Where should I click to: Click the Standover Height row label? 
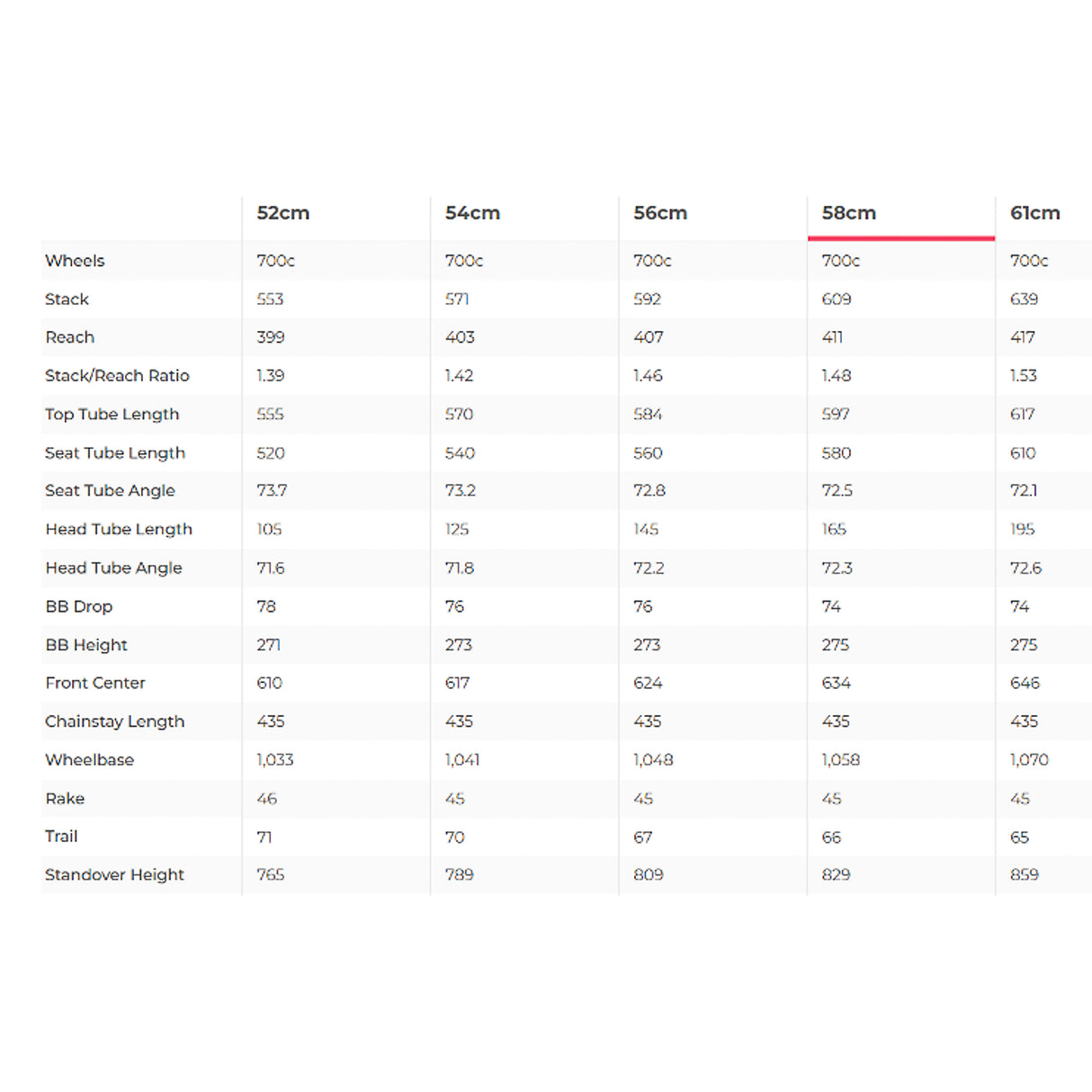(x=114, y=875)
